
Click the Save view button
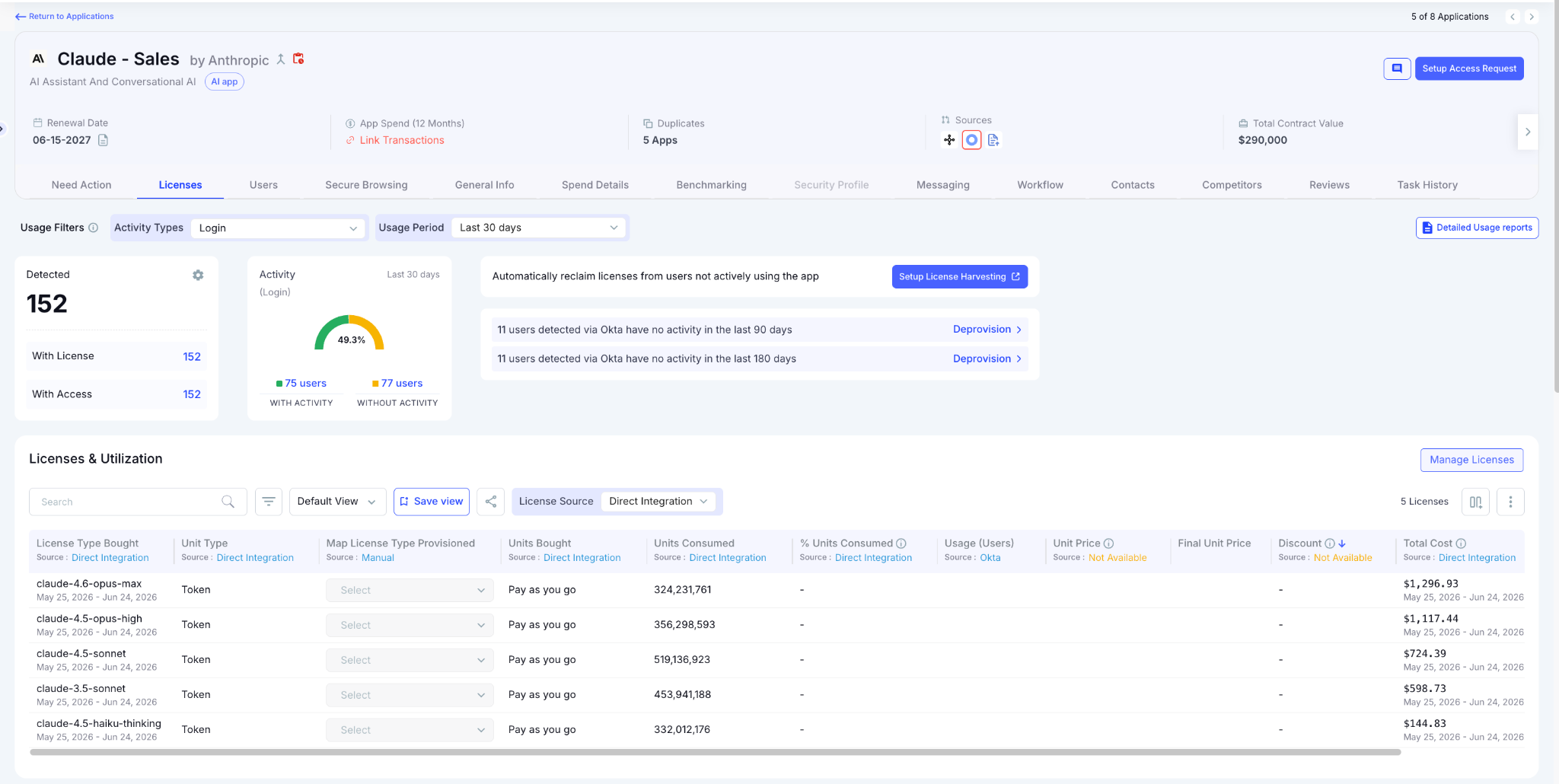[432, 502]
